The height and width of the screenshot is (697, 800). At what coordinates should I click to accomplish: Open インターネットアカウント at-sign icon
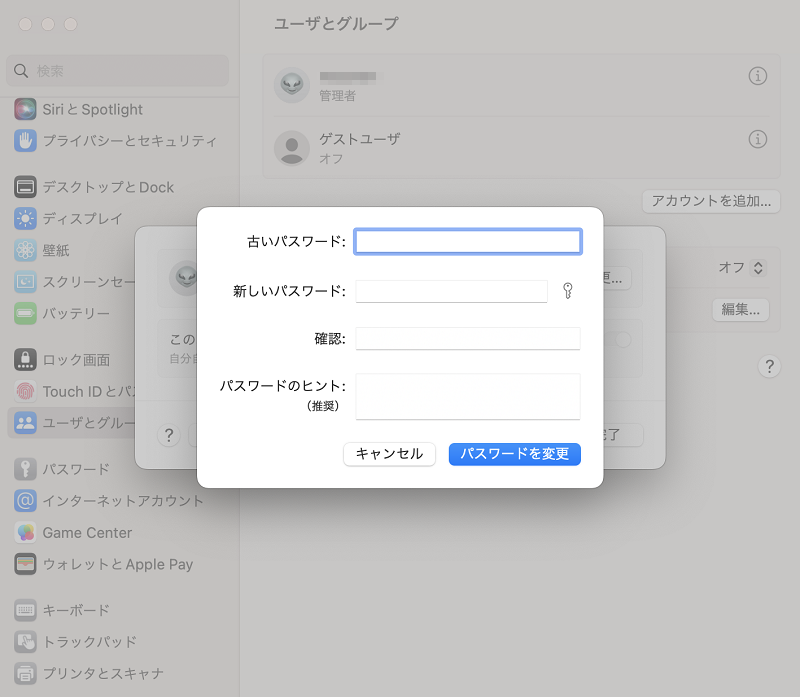point(25,501)
